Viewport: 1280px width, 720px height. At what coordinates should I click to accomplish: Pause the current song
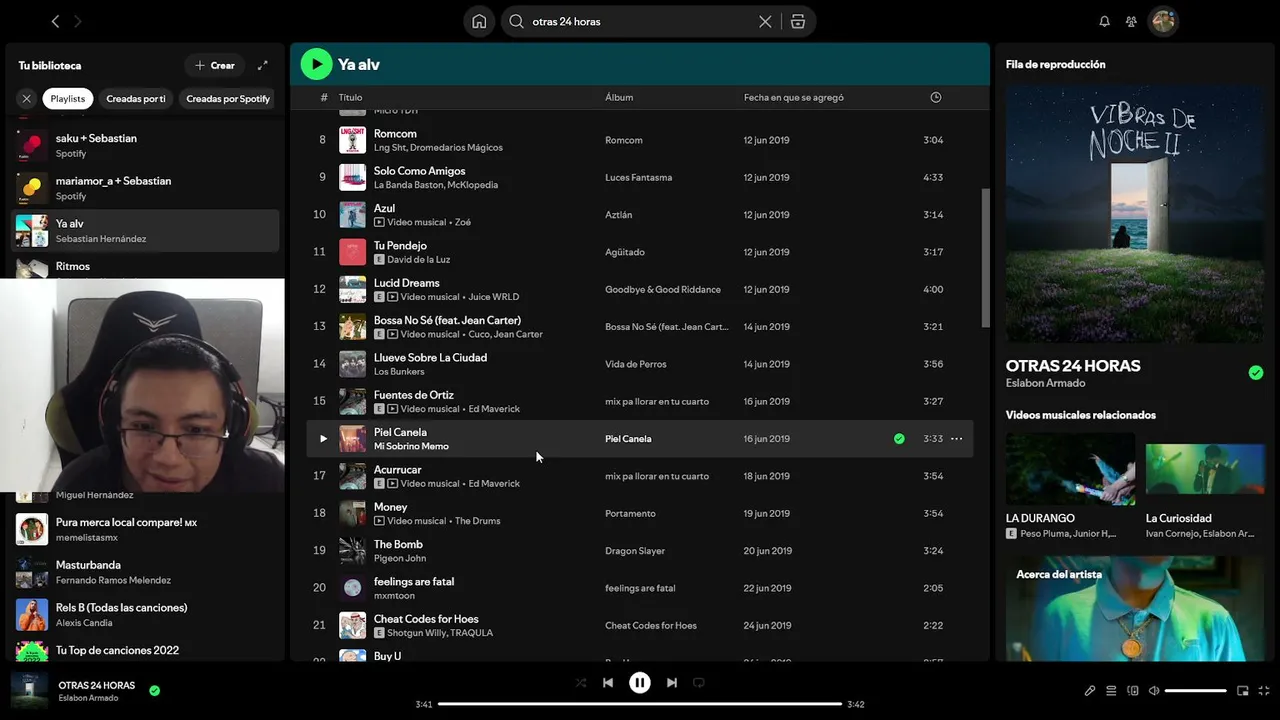coord(640,683)
